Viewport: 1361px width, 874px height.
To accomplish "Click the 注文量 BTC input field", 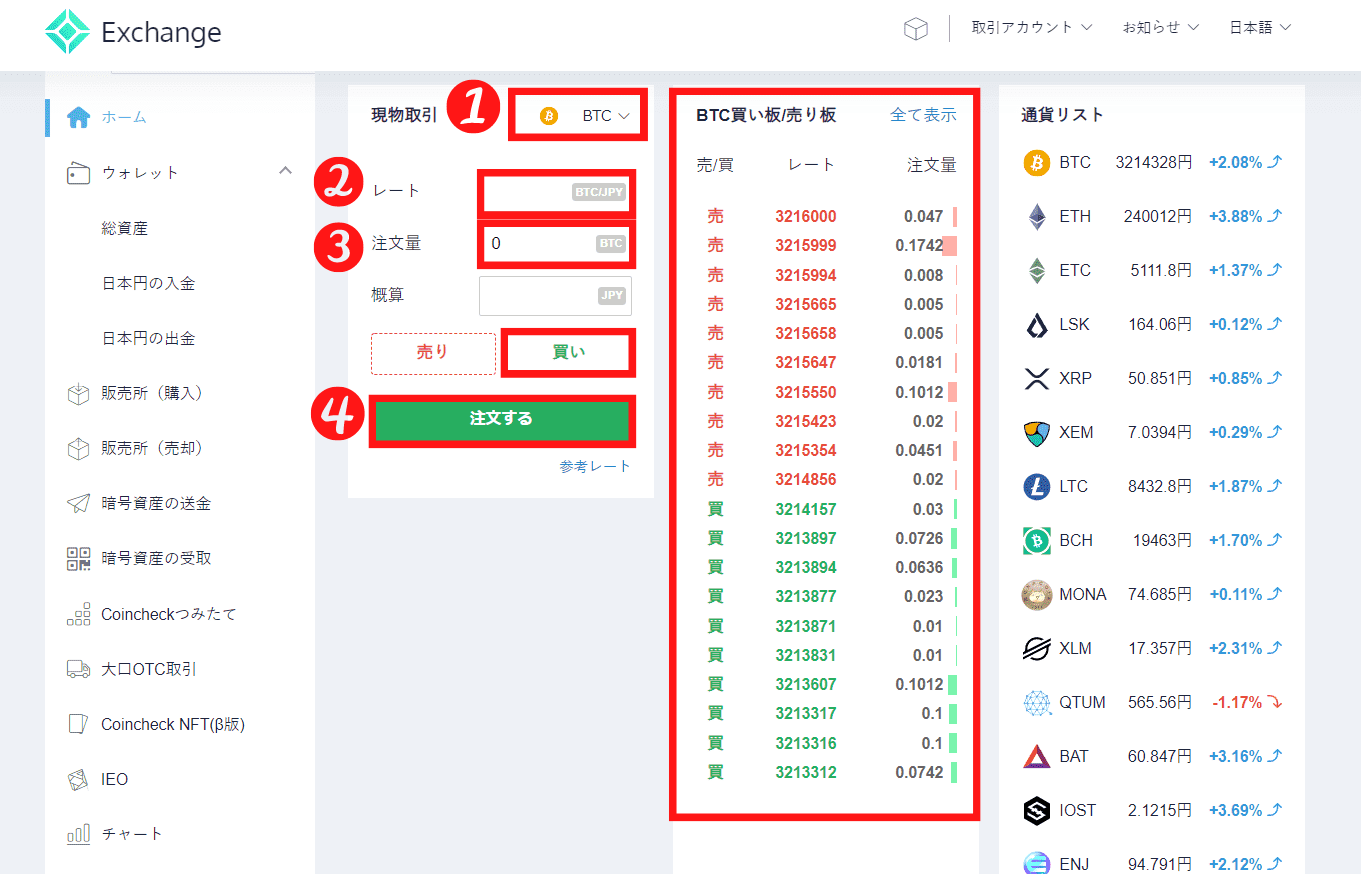I will tap(555, 243).
